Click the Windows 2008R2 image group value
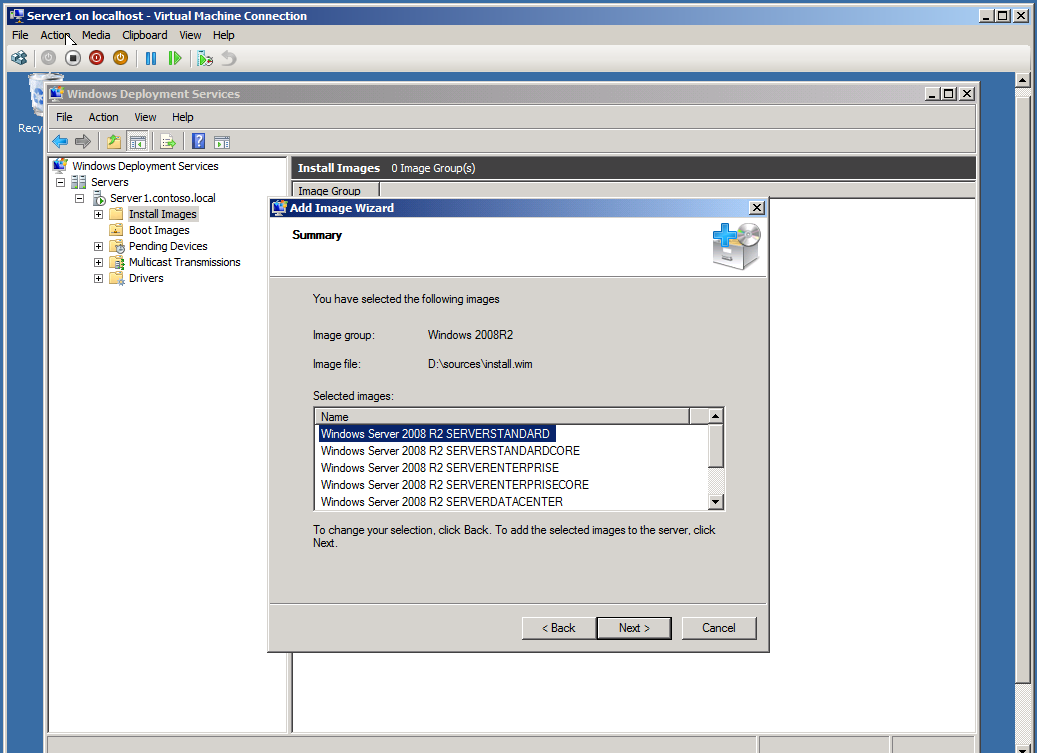 470,335
